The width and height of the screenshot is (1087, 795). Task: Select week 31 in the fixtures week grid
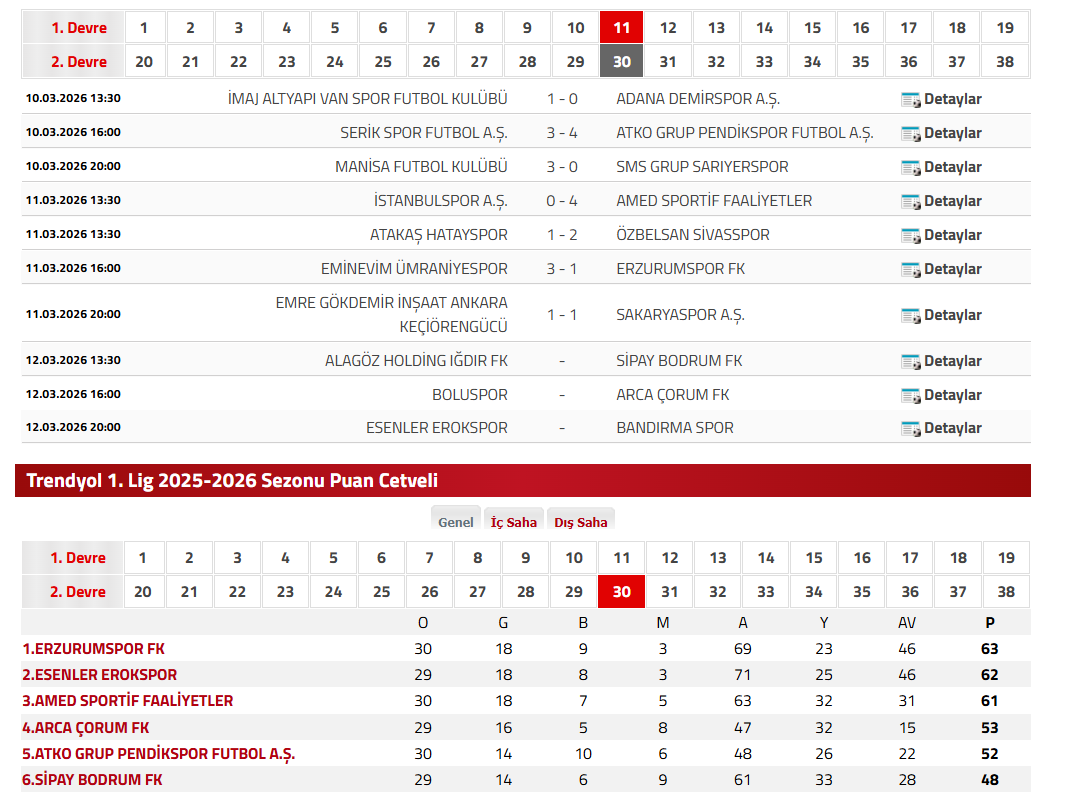(x=668, y=62)
